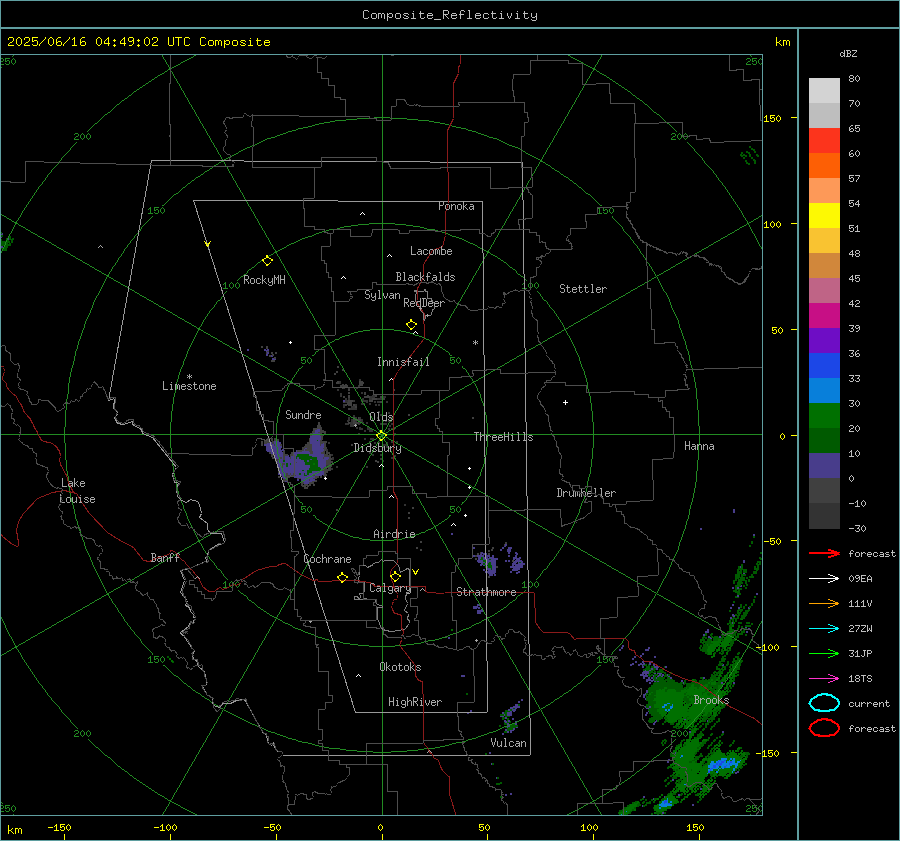Click the yellow diamond marker near RockyMH
The image size is (900, 841).
pyautogui.click(x=267, y=261)
